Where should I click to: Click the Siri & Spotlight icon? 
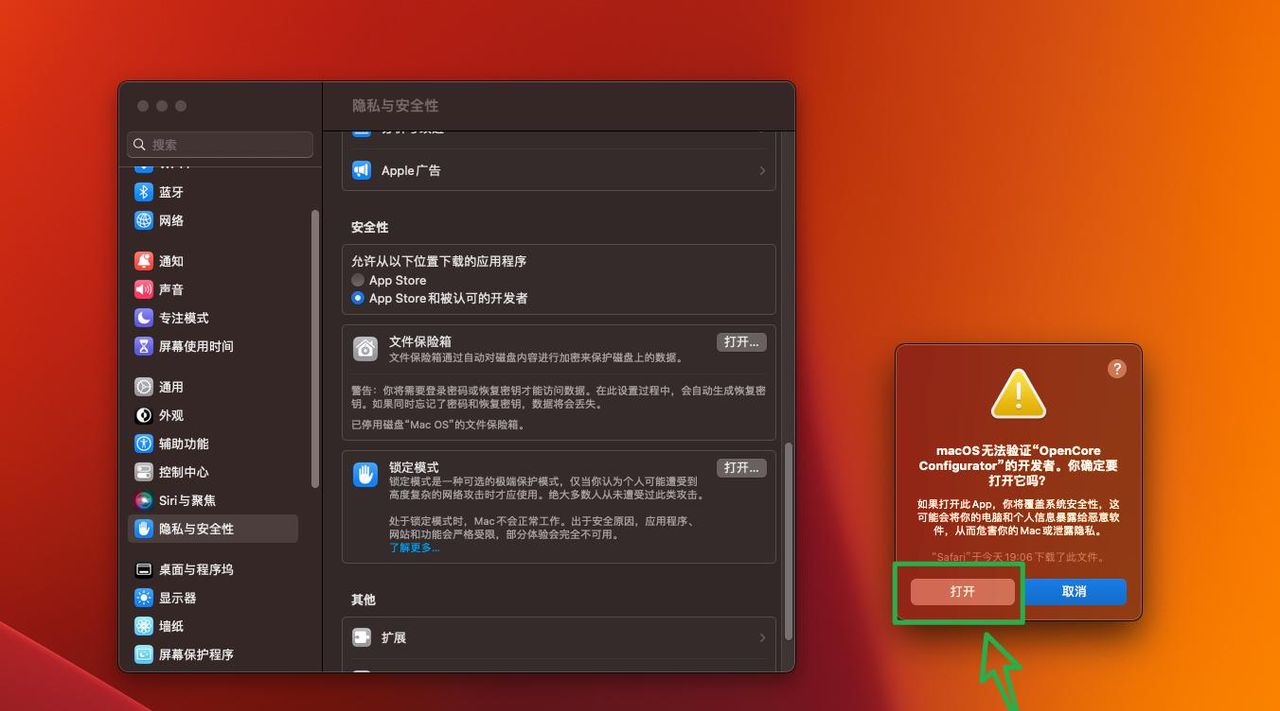pos(144,500)
